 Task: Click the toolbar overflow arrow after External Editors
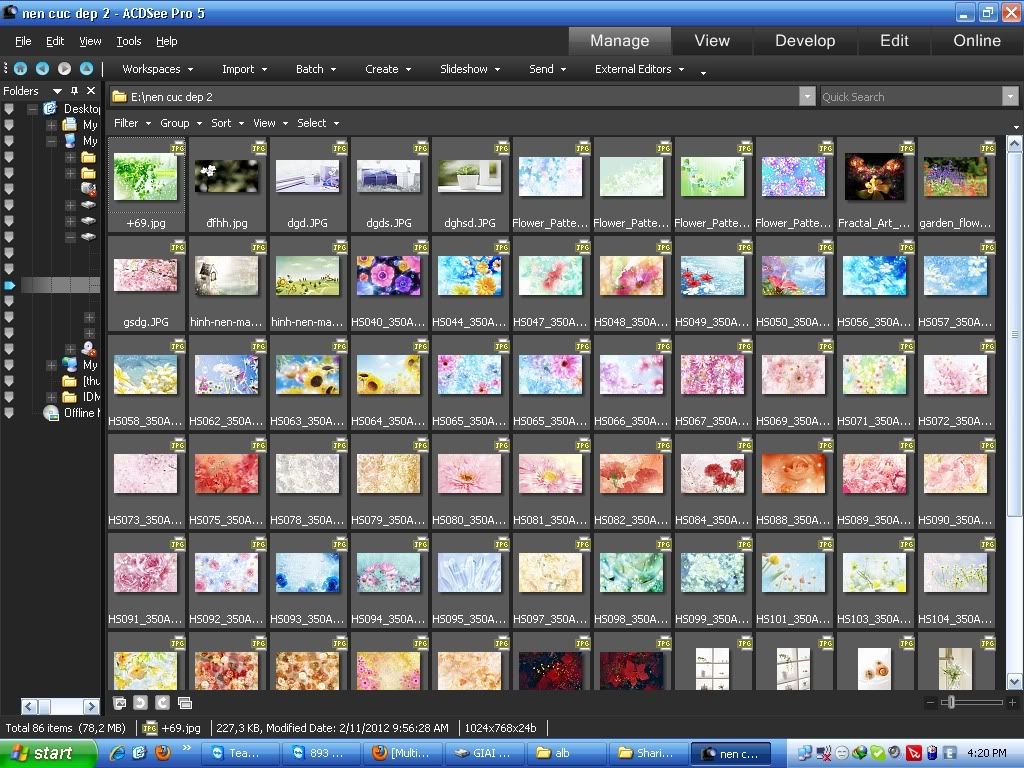pyautogui.click(x=703, y=72)
